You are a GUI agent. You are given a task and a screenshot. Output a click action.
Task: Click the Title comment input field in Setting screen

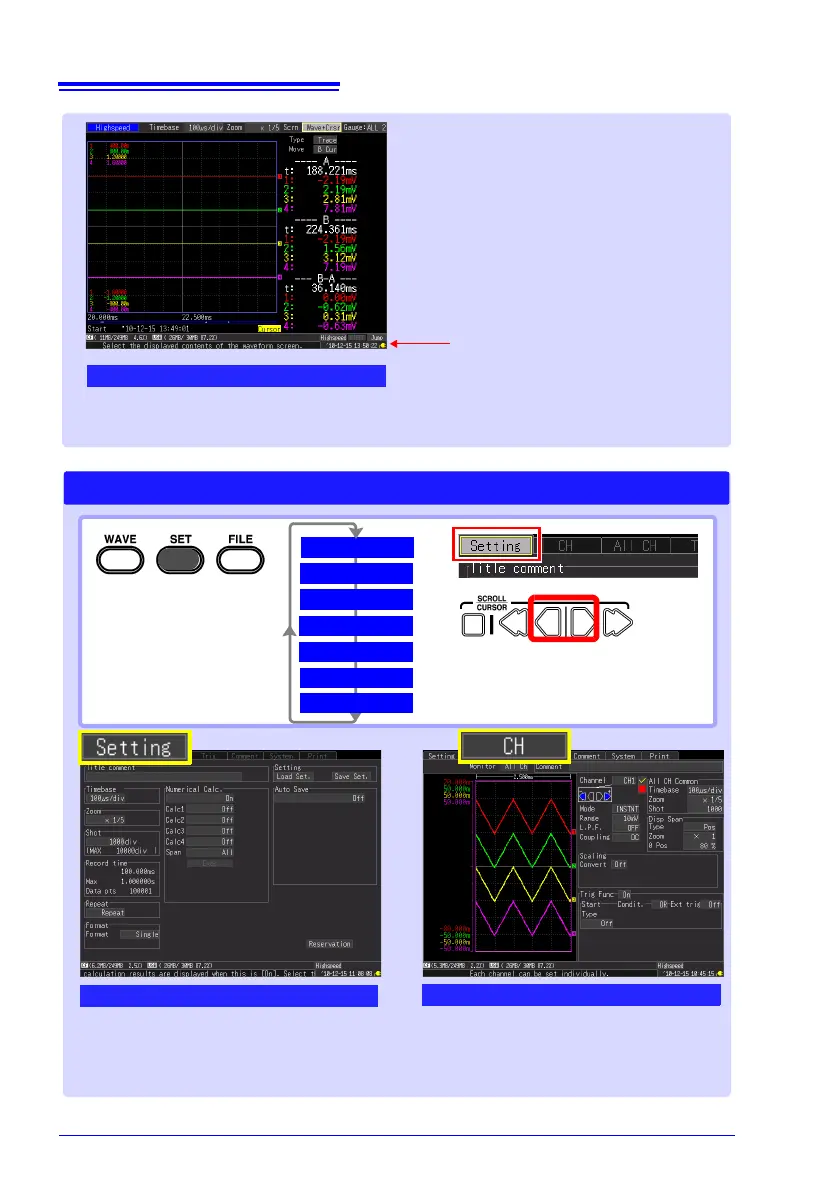pos(163,776)
